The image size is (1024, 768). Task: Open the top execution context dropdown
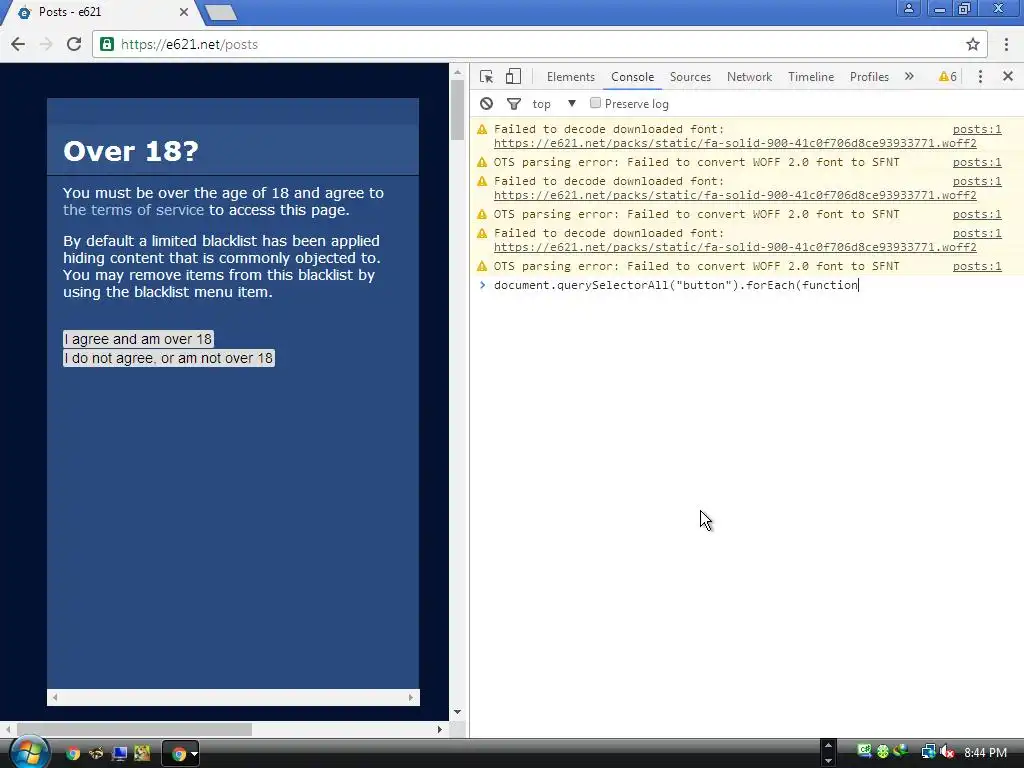click(x=554, y=104)
